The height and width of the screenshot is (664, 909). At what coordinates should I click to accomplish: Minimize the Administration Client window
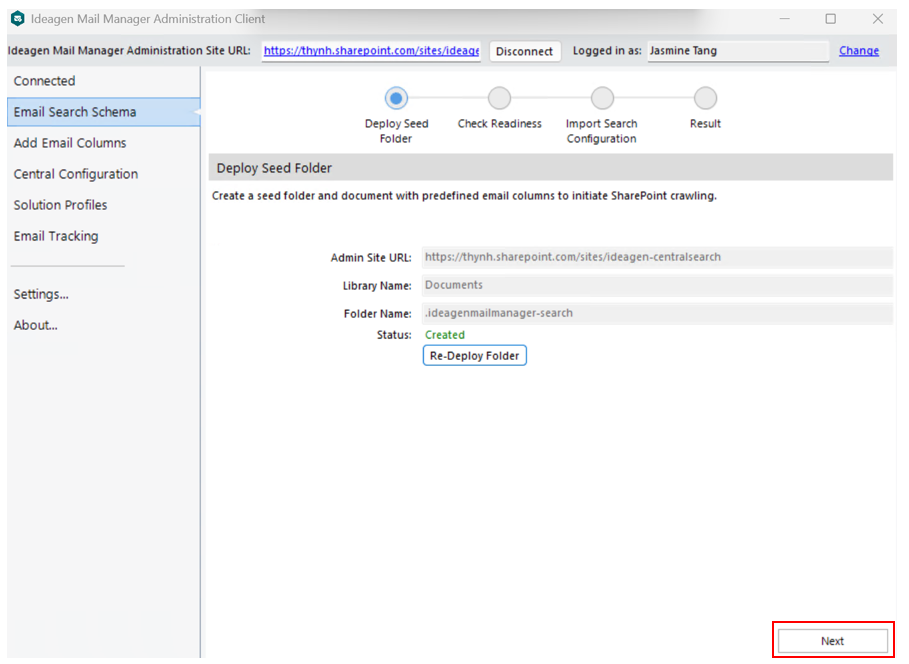784,19
